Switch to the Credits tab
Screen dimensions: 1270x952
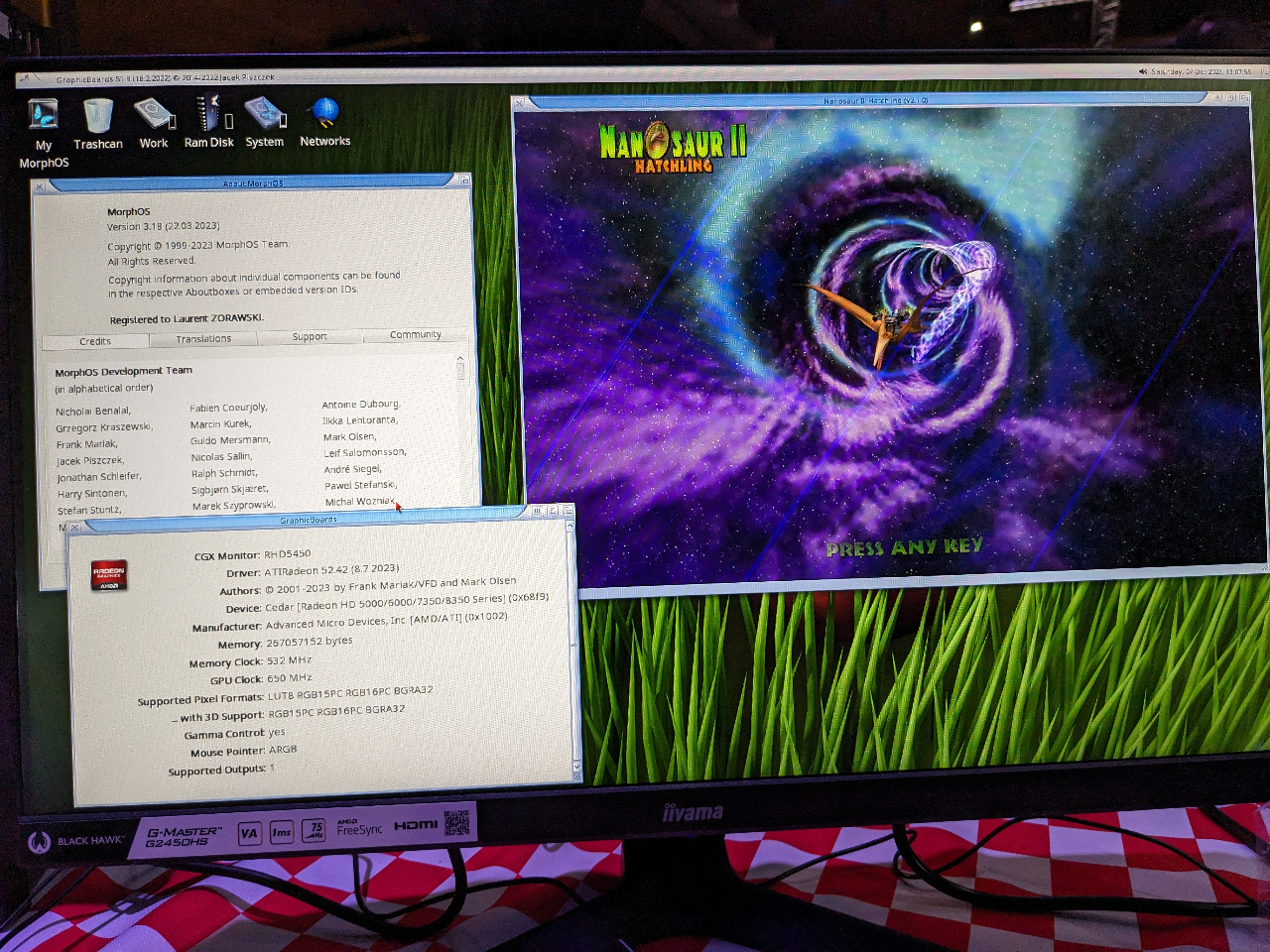tap(95, 341)
